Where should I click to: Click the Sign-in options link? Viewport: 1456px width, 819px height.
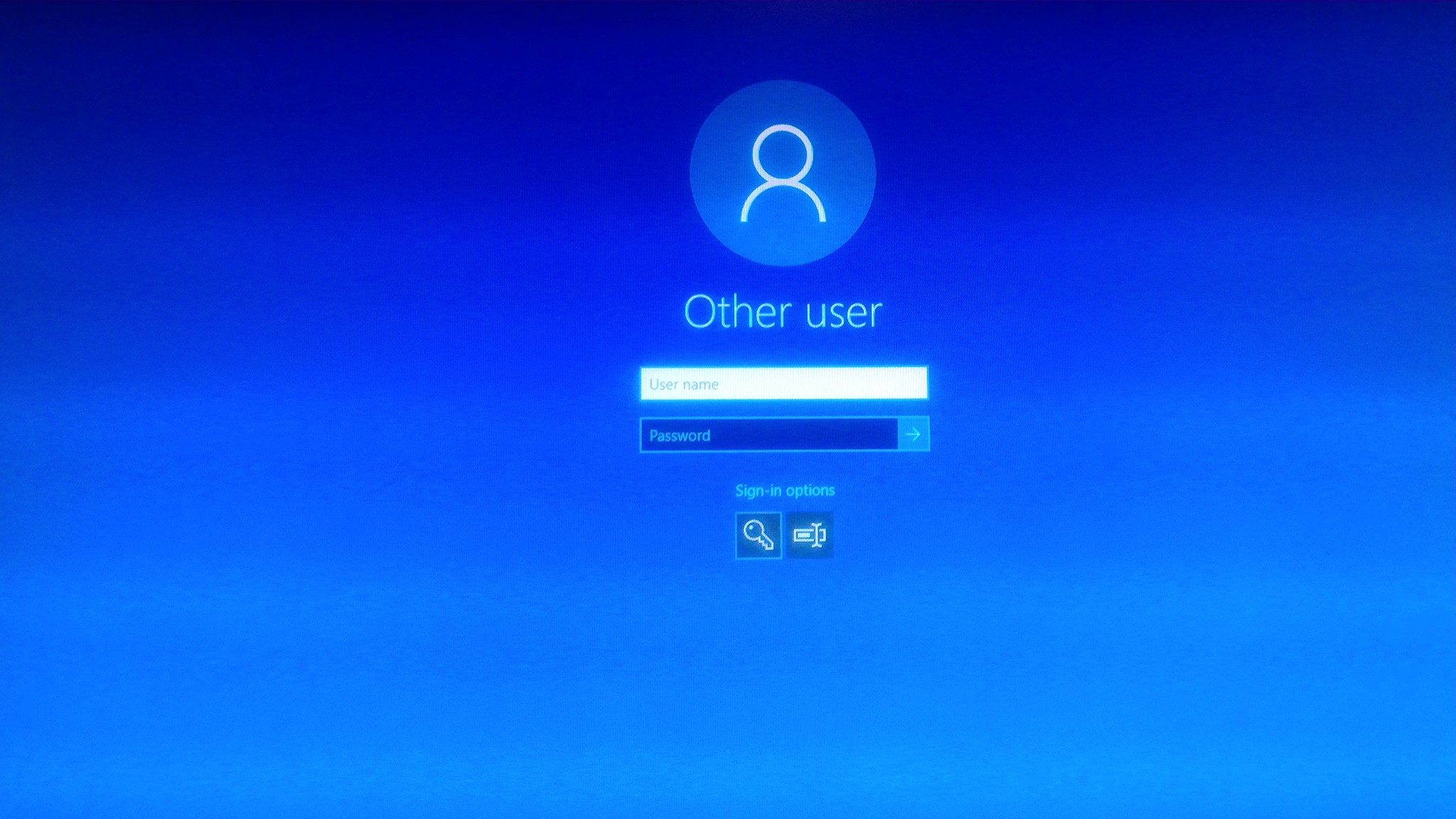pyautogui.click(x=785, y=491)
